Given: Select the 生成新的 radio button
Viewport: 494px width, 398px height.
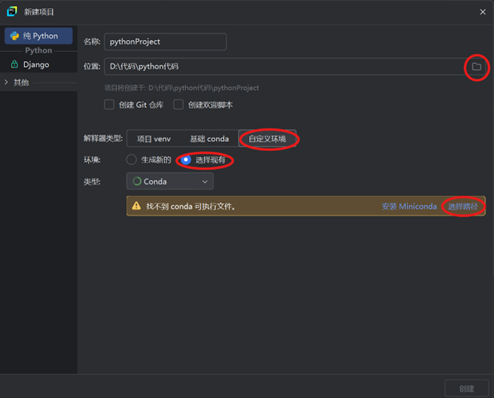Looking at the screenshot, I should coord(131,160).
